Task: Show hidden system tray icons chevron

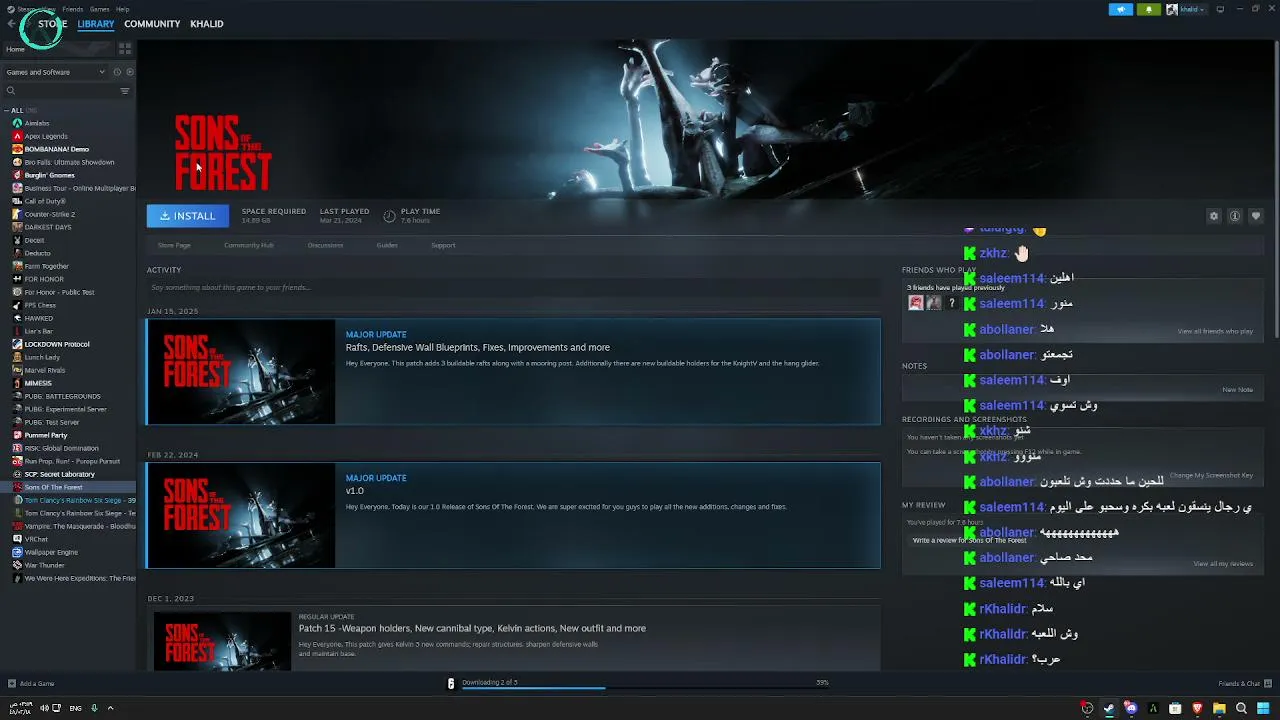Action: coord(110,708)
